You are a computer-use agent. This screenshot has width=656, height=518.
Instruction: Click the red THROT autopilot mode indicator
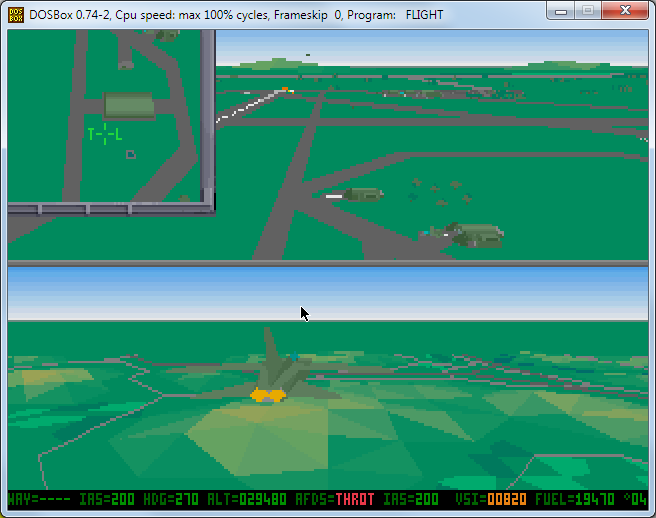[354, 498]
